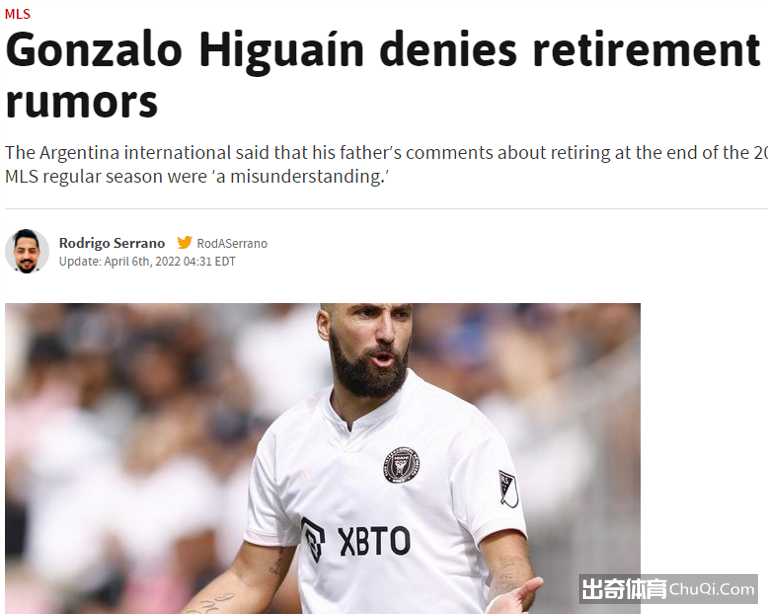Image resolution: width=768 pixels, height=614 pixels.
Task: Click the XBTO shield logo on jersey
Action: tap(313, 540)
